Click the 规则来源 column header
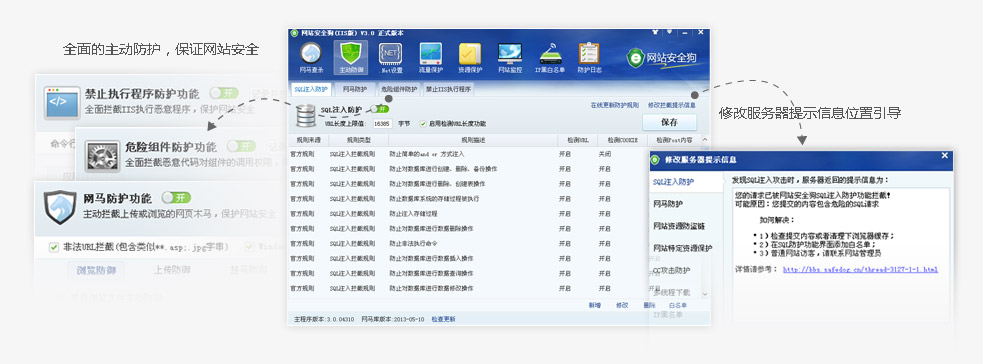This screenshot has width=983, height=364. 308,140
